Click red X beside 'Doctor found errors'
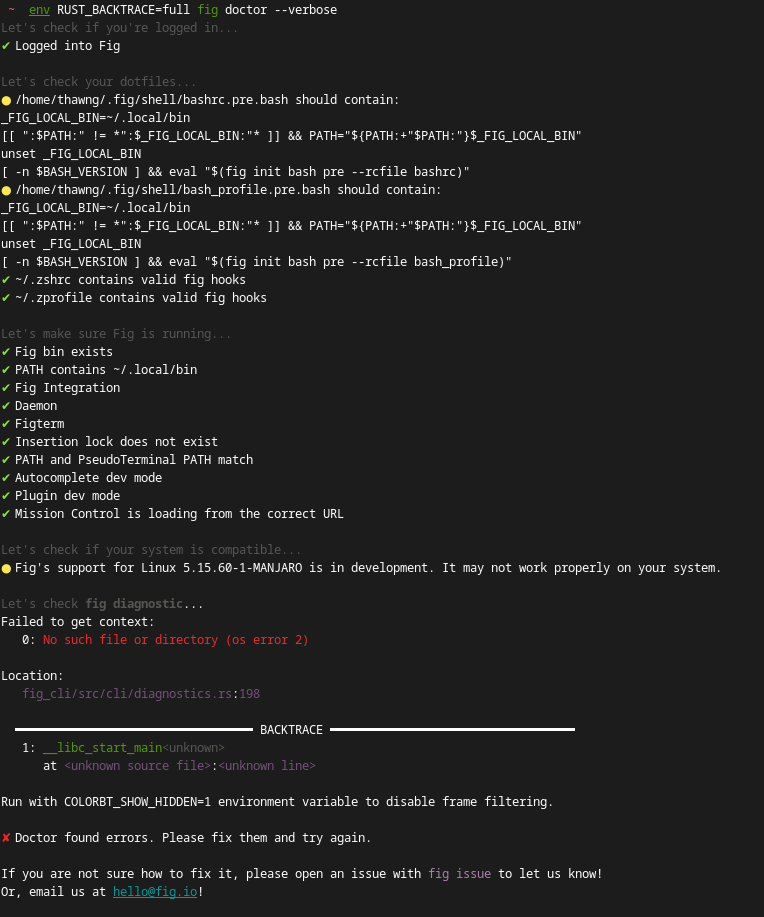 [6, 838]
